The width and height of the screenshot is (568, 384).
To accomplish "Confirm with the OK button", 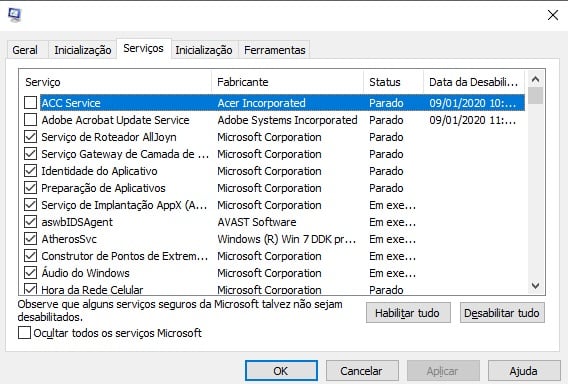I will [x=281, y=371].
